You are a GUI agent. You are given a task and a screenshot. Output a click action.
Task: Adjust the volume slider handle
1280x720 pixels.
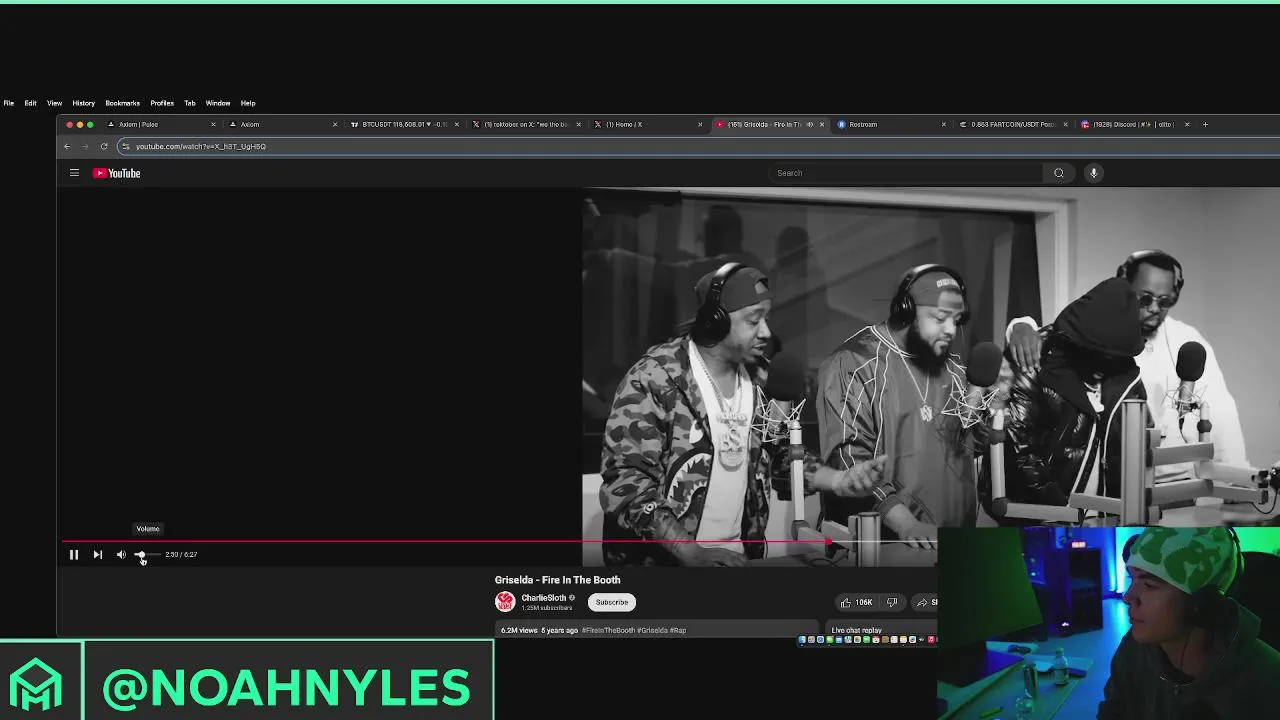(140, 554)
